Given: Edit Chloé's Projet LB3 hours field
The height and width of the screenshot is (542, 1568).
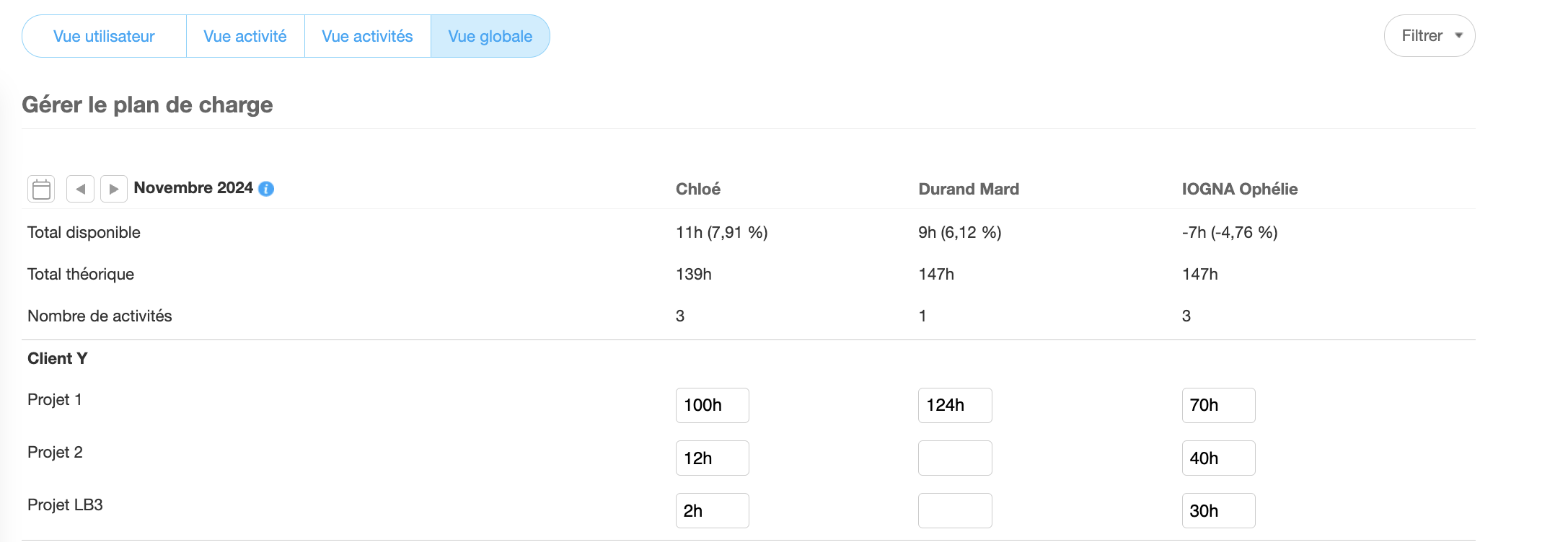Looking at the screenshot, I should (713, 511).
